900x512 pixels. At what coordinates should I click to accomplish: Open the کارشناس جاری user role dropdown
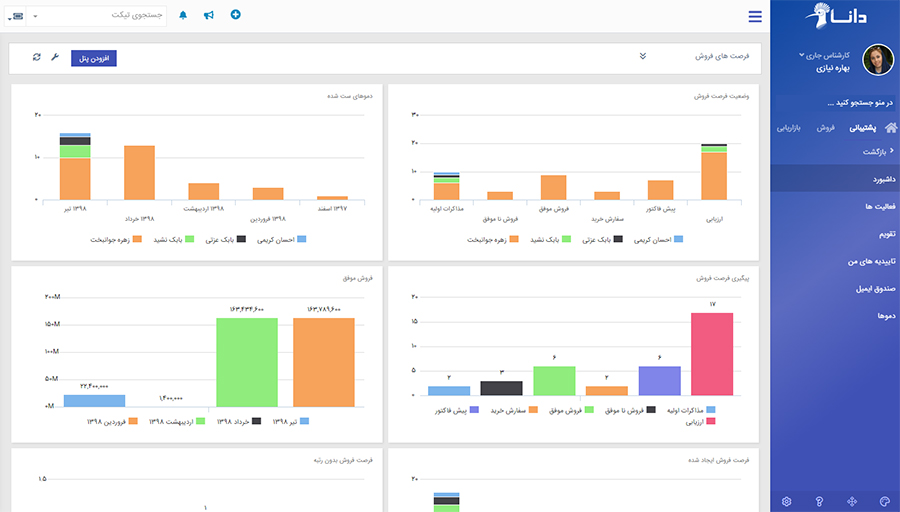(x=826, y=55)
